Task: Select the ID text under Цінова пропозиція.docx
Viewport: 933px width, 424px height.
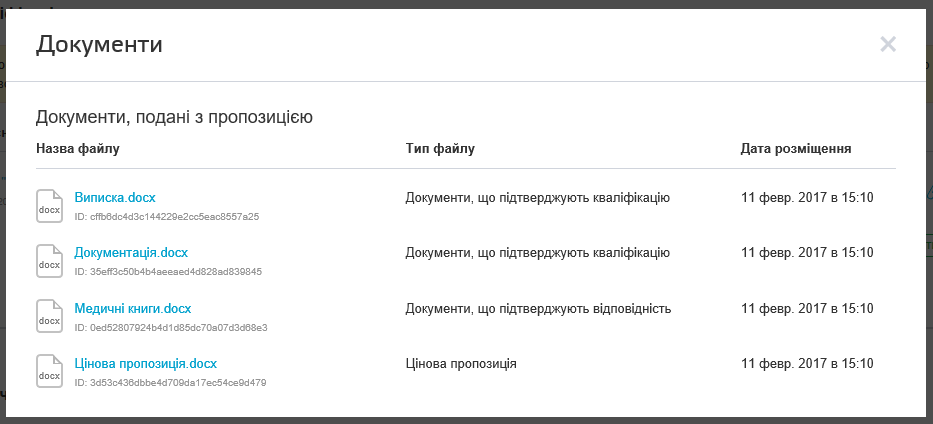Action: pos(170,382)
